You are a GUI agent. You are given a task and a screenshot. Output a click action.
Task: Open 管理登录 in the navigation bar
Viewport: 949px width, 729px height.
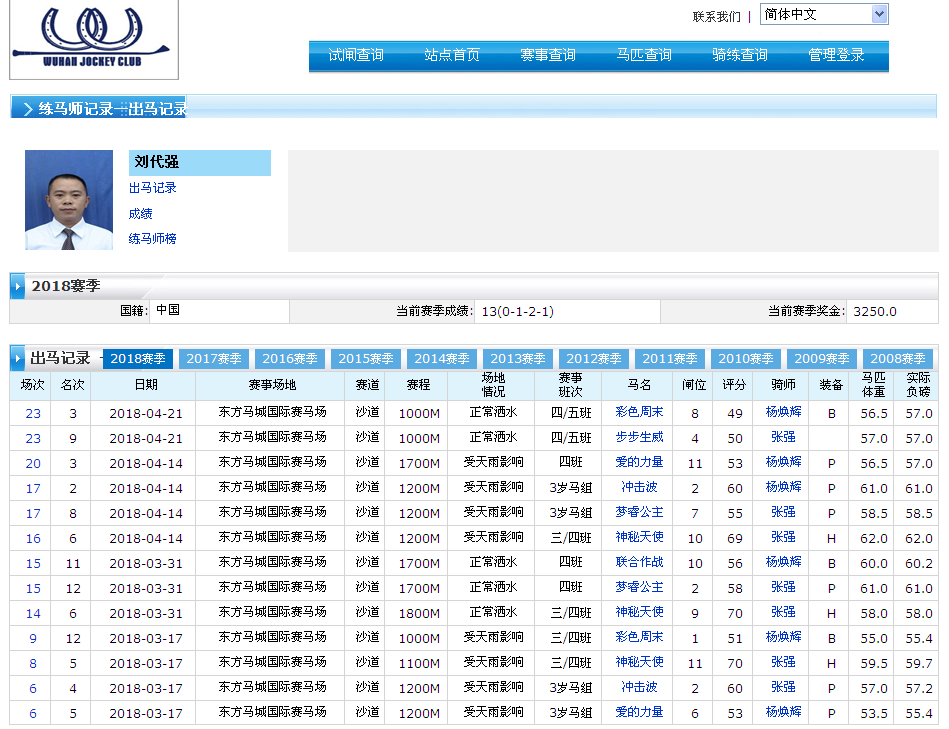tap(836, 56)
